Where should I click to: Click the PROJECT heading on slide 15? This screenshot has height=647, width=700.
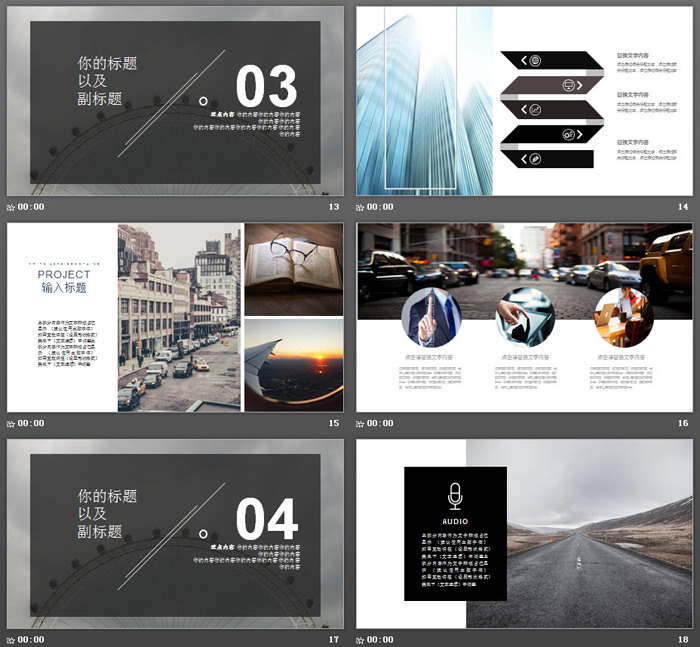coord(64,274)
